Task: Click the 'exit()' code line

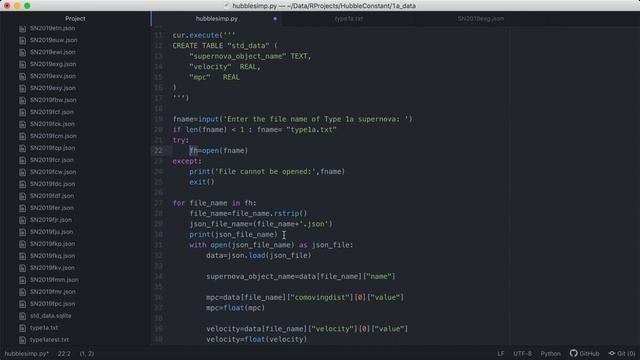Action: click(202, 182)
